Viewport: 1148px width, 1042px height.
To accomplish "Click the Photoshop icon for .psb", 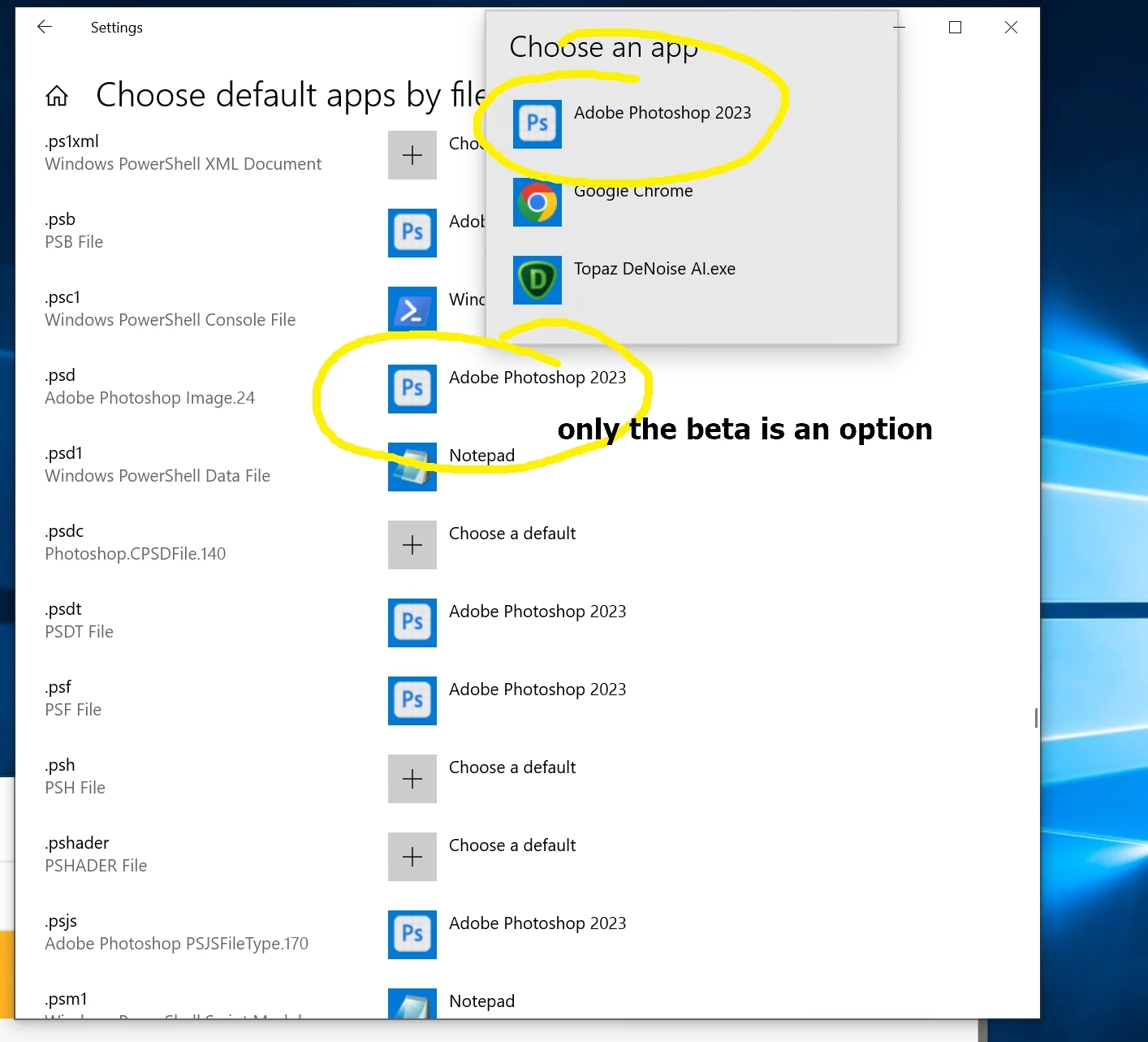I will pyautogui.click(x=412, y=233).
